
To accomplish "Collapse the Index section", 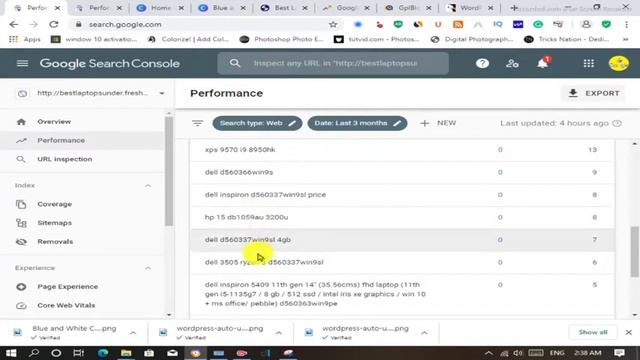I will point(148,186).
